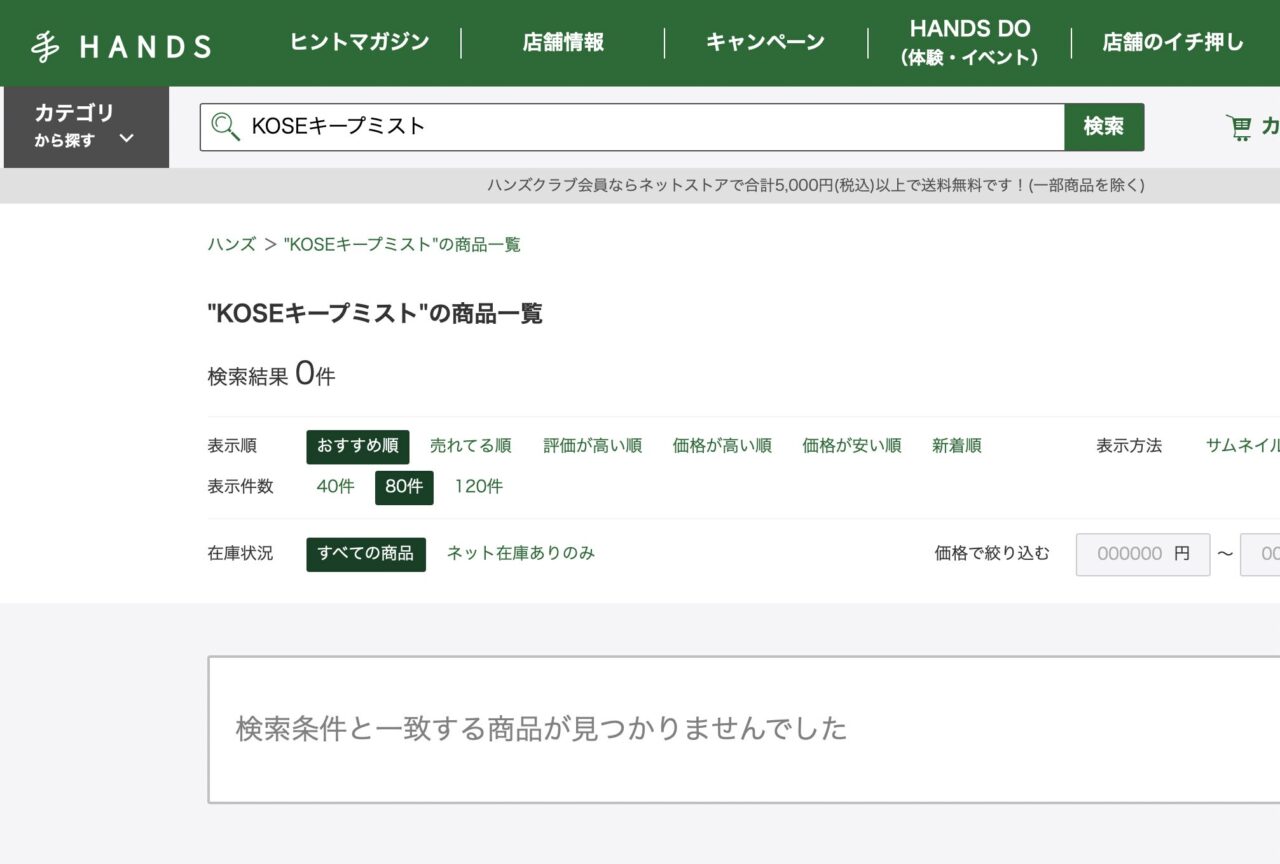Viewport: 1280px width, 864px height.
Task: Open ヒントマガジン menu item
Action: click(359, 42)
